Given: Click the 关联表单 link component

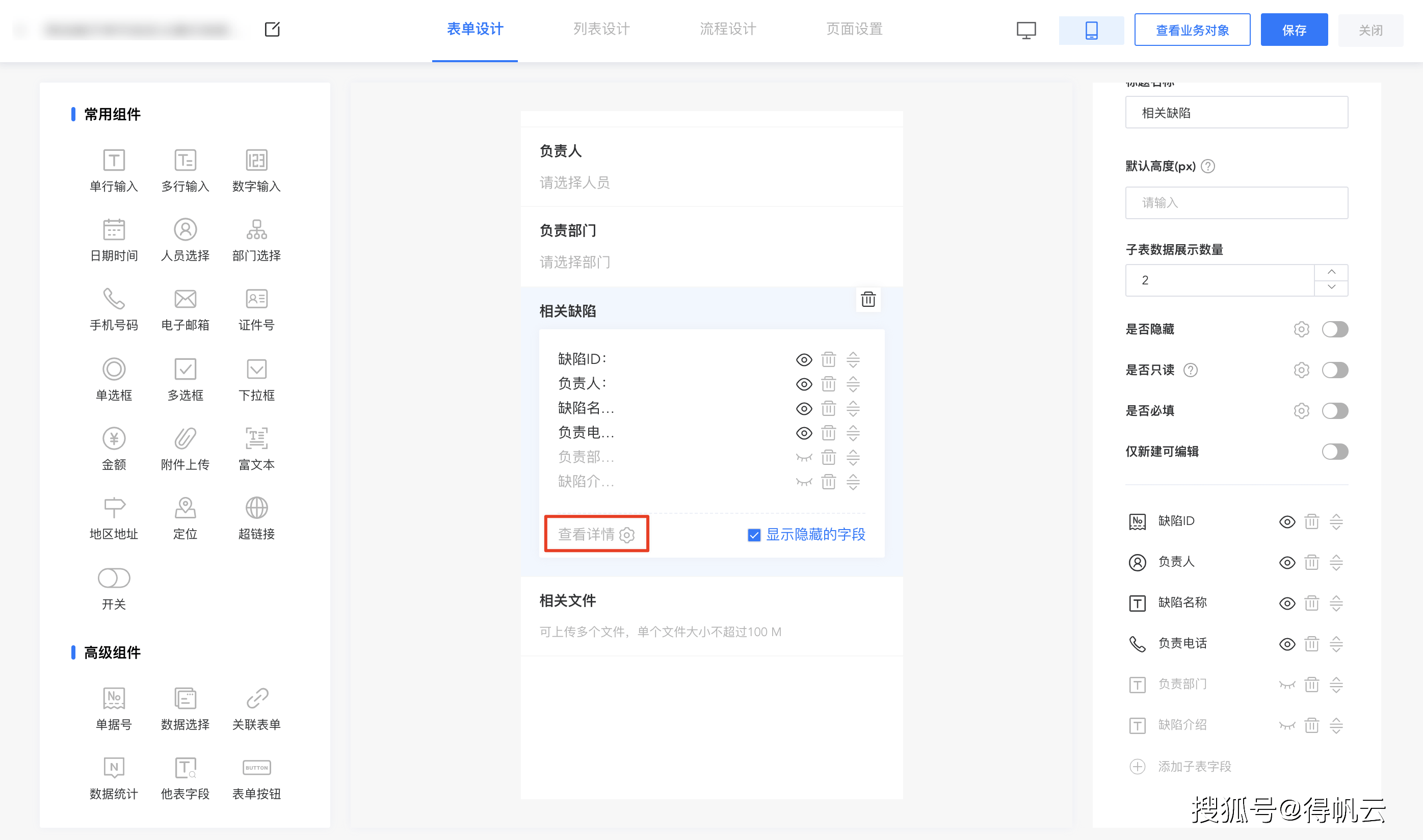Looking at the screenshot, I should [x=256, y=698].
